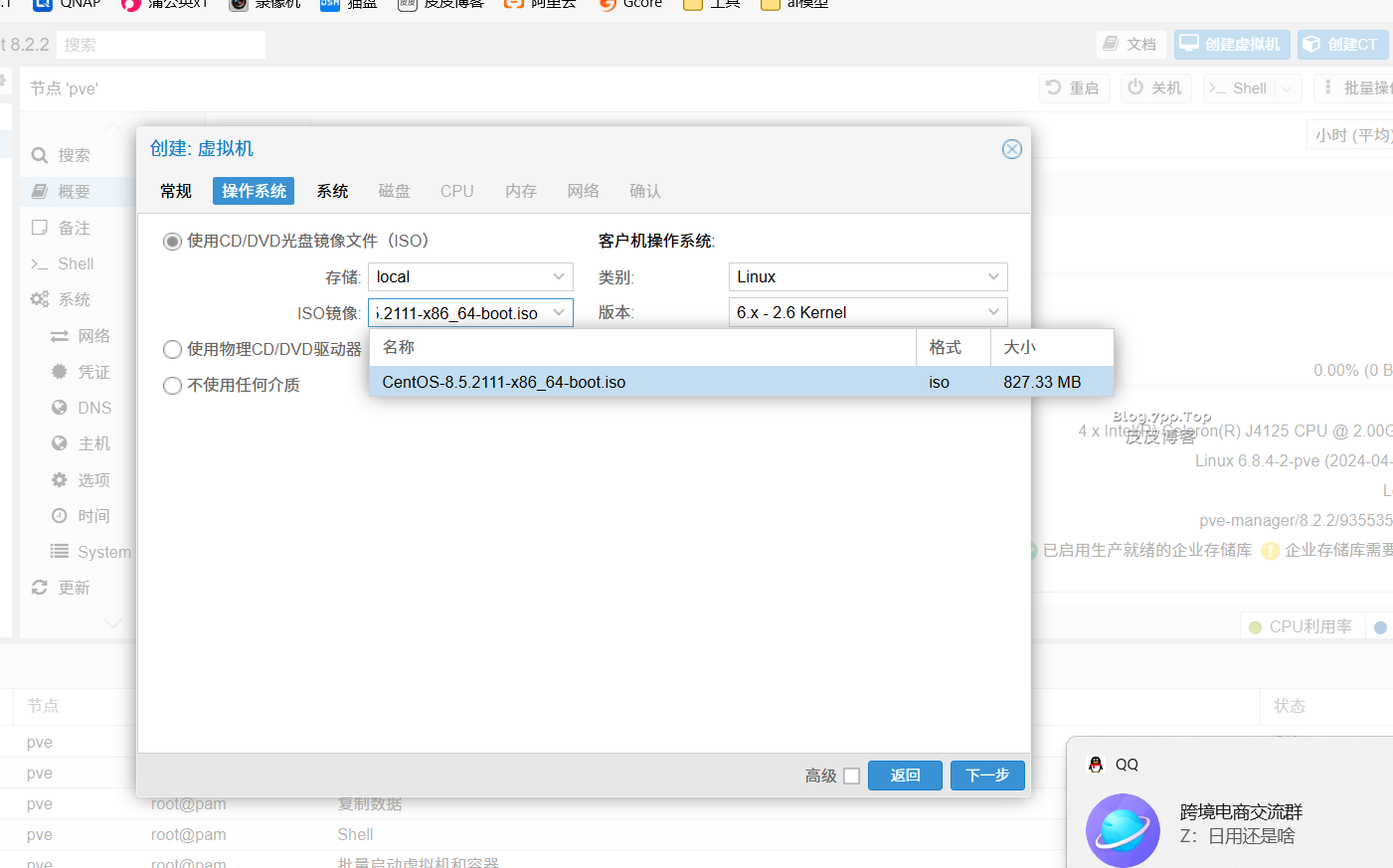Image resolution: width=1393 pixels, height=868 pixels.
Task: Click the 更新 refresh icon
Action: (x=40, y=588)
